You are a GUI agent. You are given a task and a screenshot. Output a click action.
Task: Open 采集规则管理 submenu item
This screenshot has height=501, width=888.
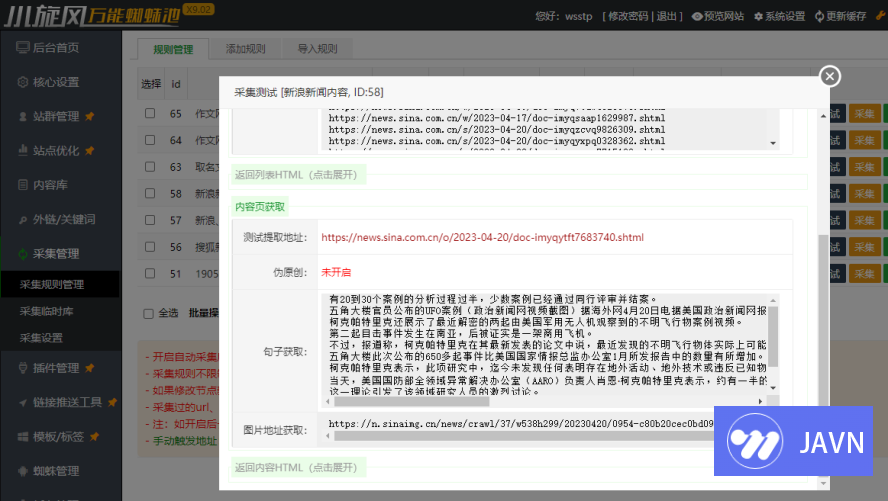pyautogui.click(x=61, y=284)
